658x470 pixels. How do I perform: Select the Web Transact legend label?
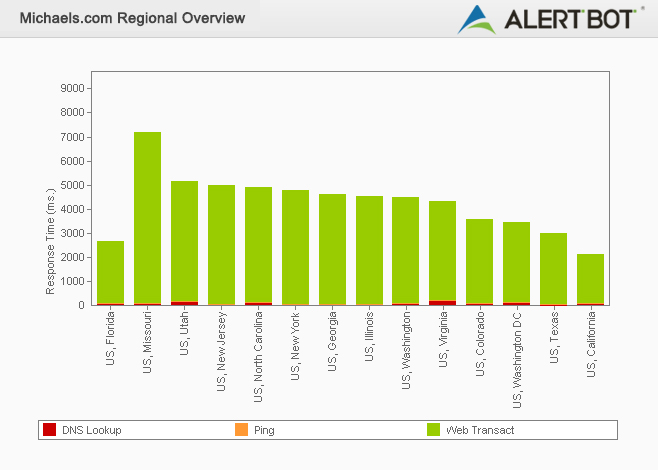pyautogui.click(x=480, y=430)
